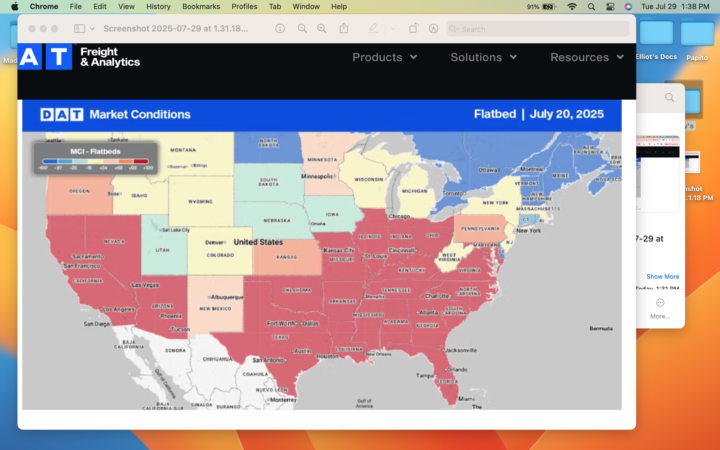Click the search icon in Finder window
This screenshot has width=720, height=450.
coord(669,97)
